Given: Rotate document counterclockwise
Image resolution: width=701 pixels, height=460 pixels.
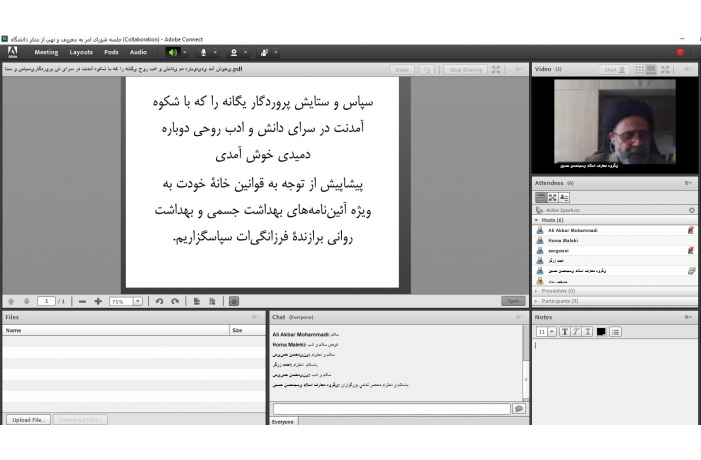Looking at the screenshot, I should click(x=159, y=301).
